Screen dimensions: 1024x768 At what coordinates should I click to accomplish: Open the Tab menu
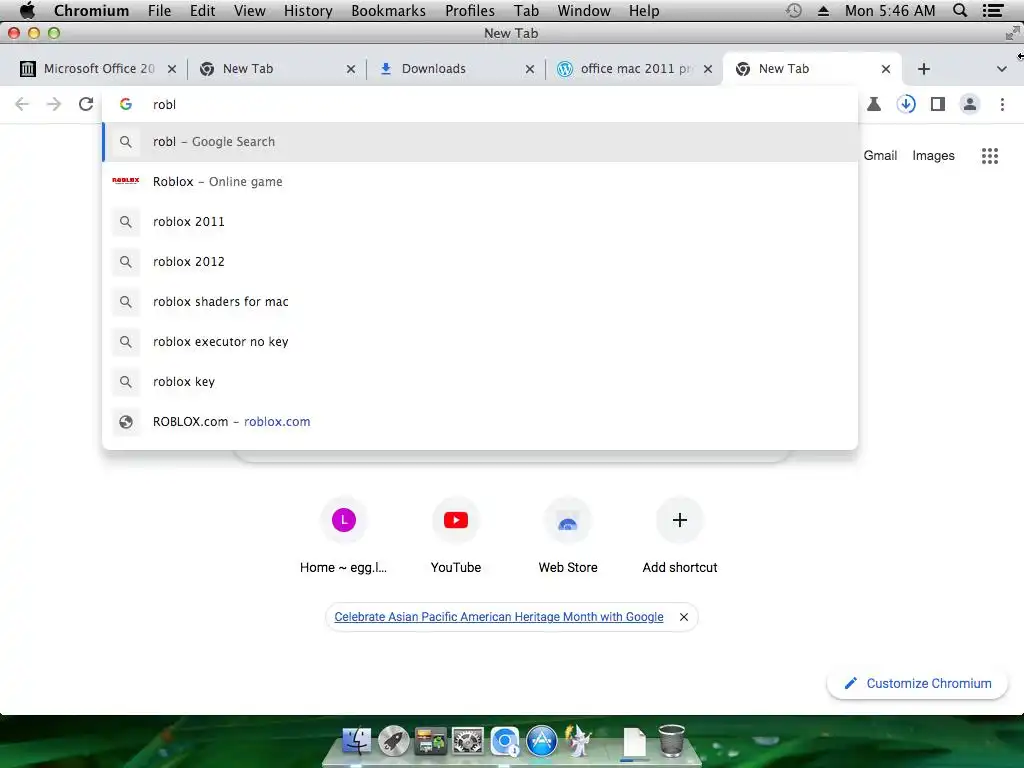(x=526, y=11)
